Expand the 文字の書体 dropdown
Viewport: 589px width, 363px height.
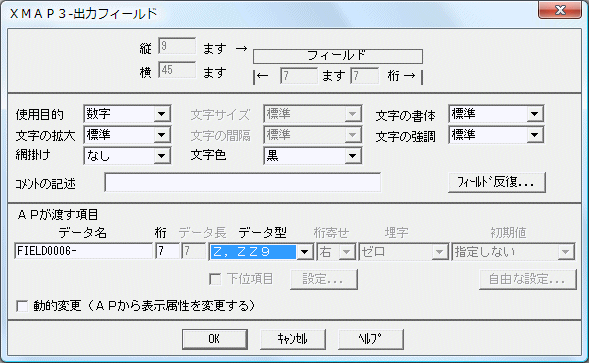[x=496, y=113]
